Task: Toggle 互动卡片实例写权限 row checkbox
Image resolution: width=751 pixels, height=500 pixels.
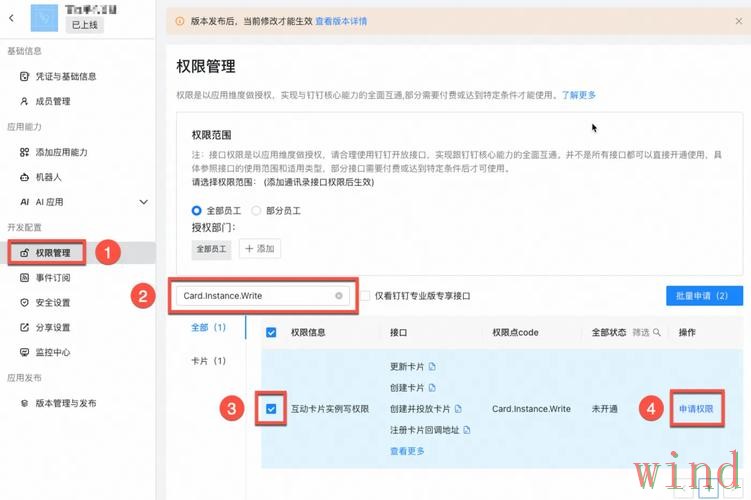Action: click(271, 409)
